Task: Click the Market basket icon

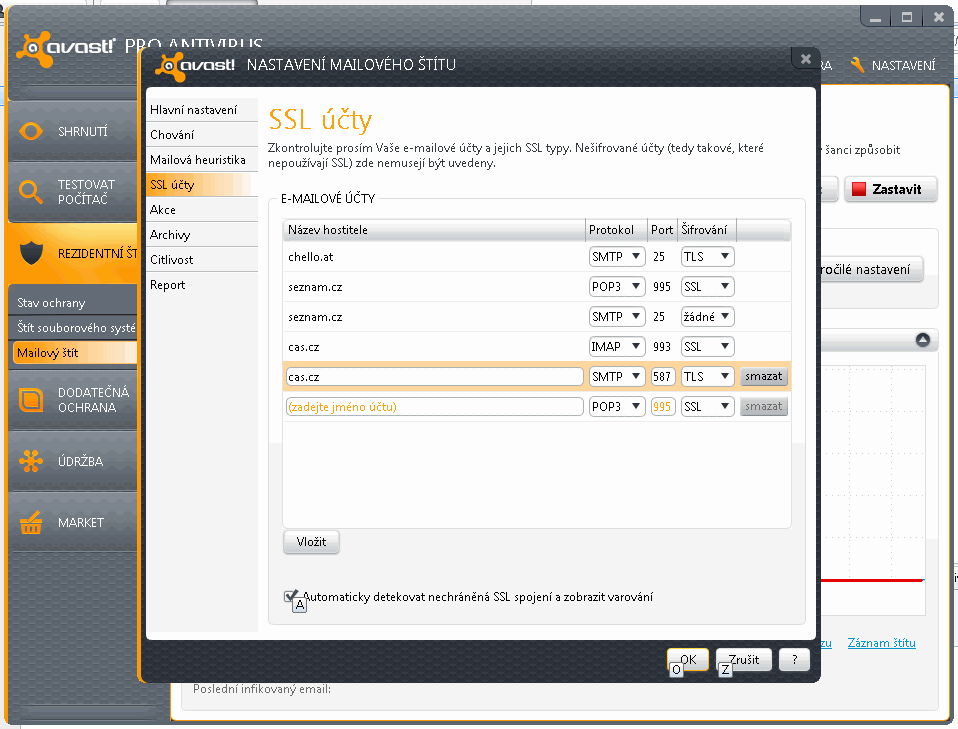Action: (31, 523)
